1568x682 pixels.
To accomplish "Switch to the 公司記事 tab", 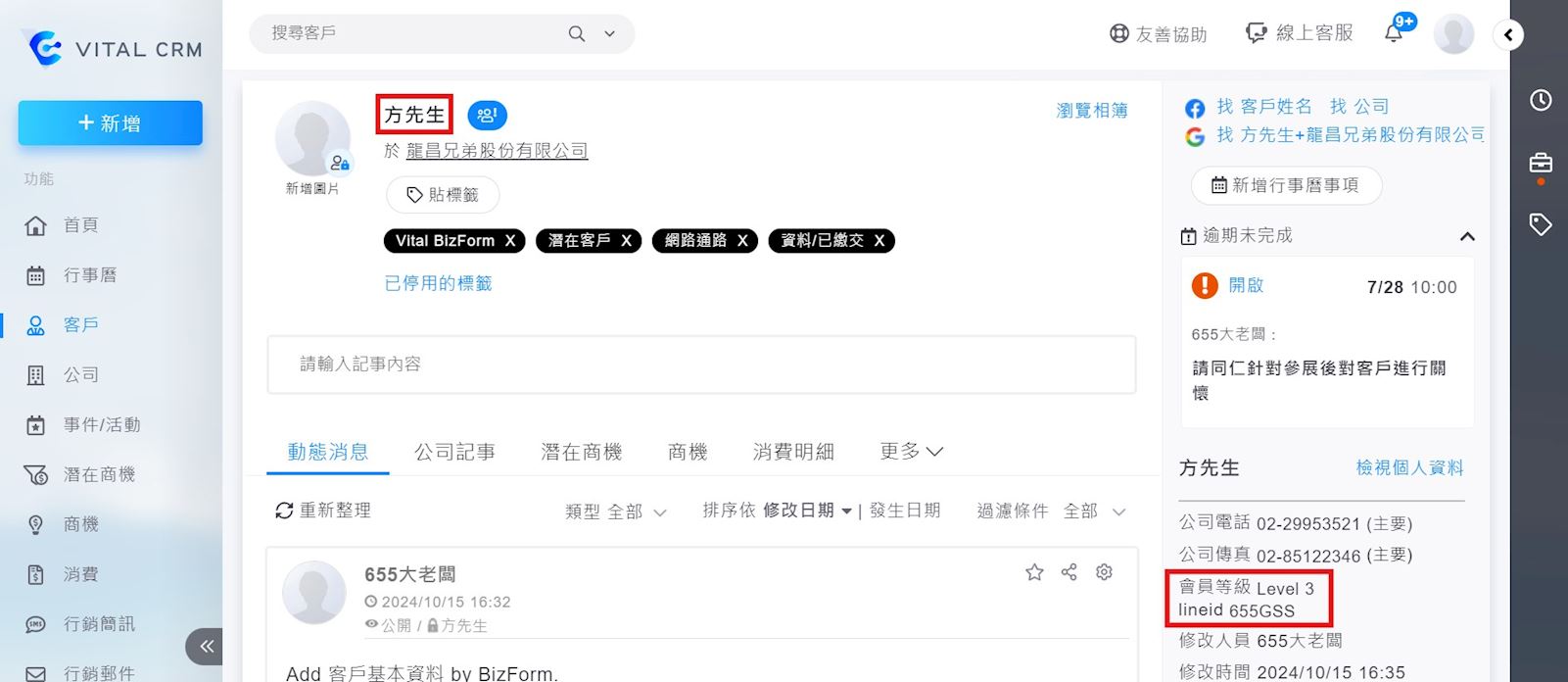I will pyautogui.click(x=454, y=452).
